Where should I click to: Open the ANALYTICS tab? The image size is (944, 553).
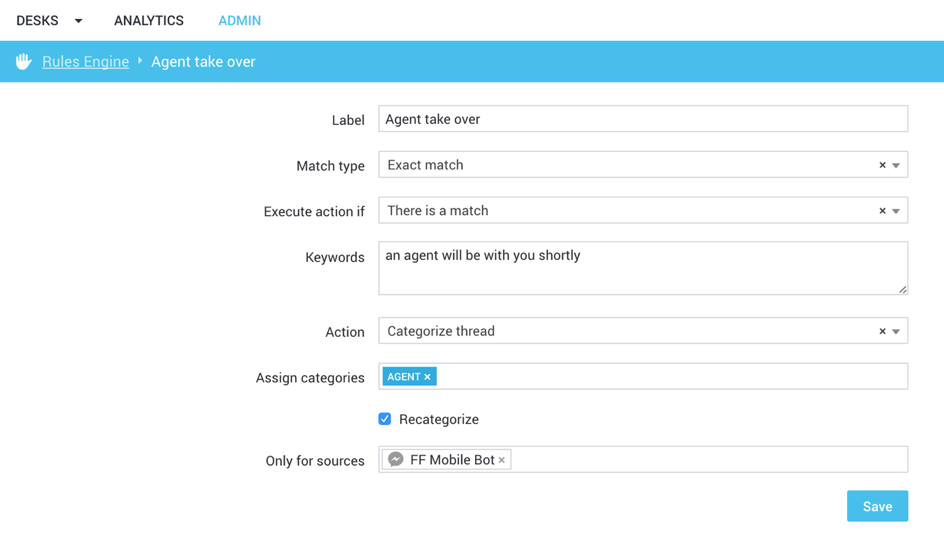click(x=149, y=21)
